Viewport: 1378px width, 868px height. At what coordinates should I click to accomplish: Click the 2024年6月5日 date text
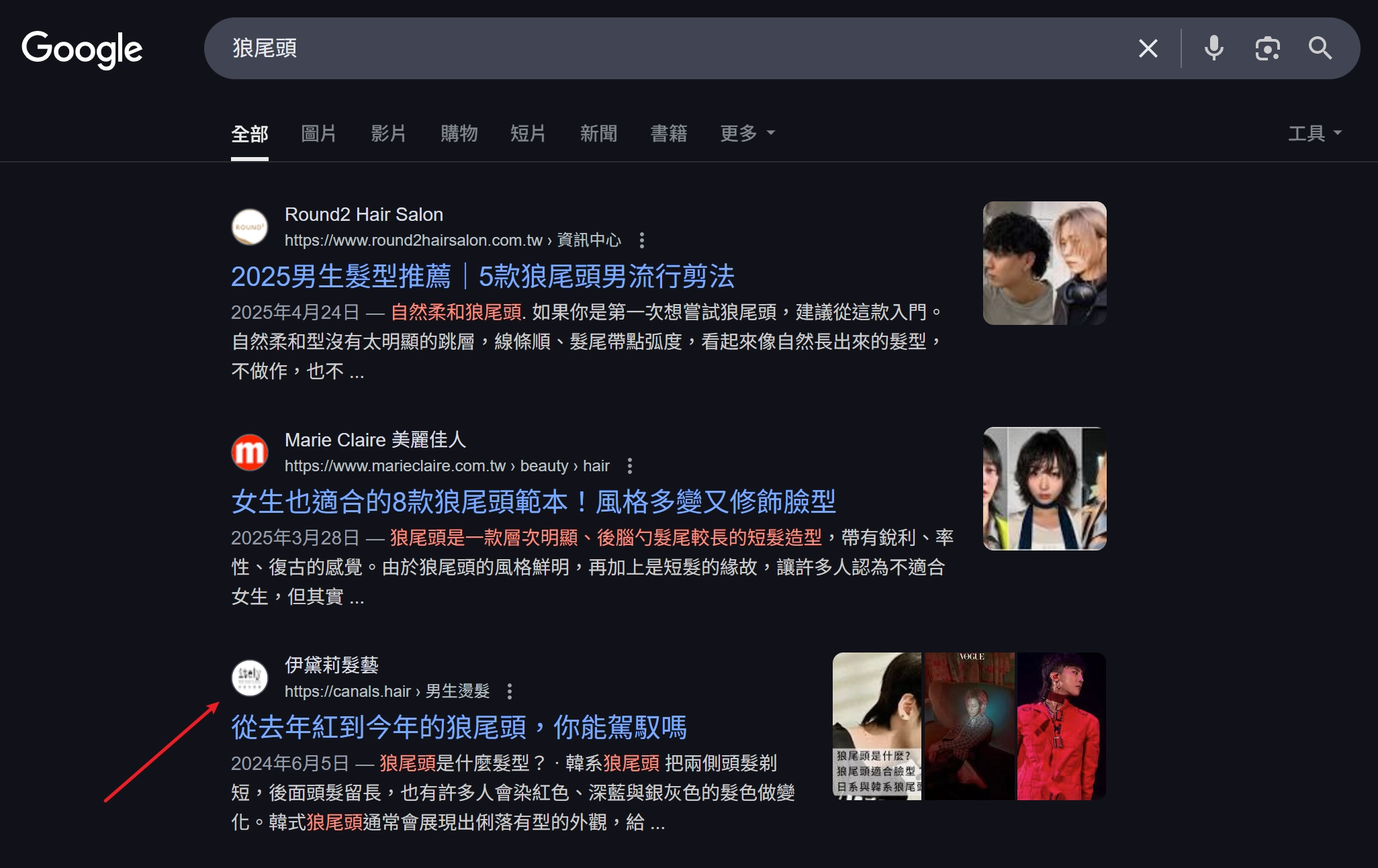point(290,763)
